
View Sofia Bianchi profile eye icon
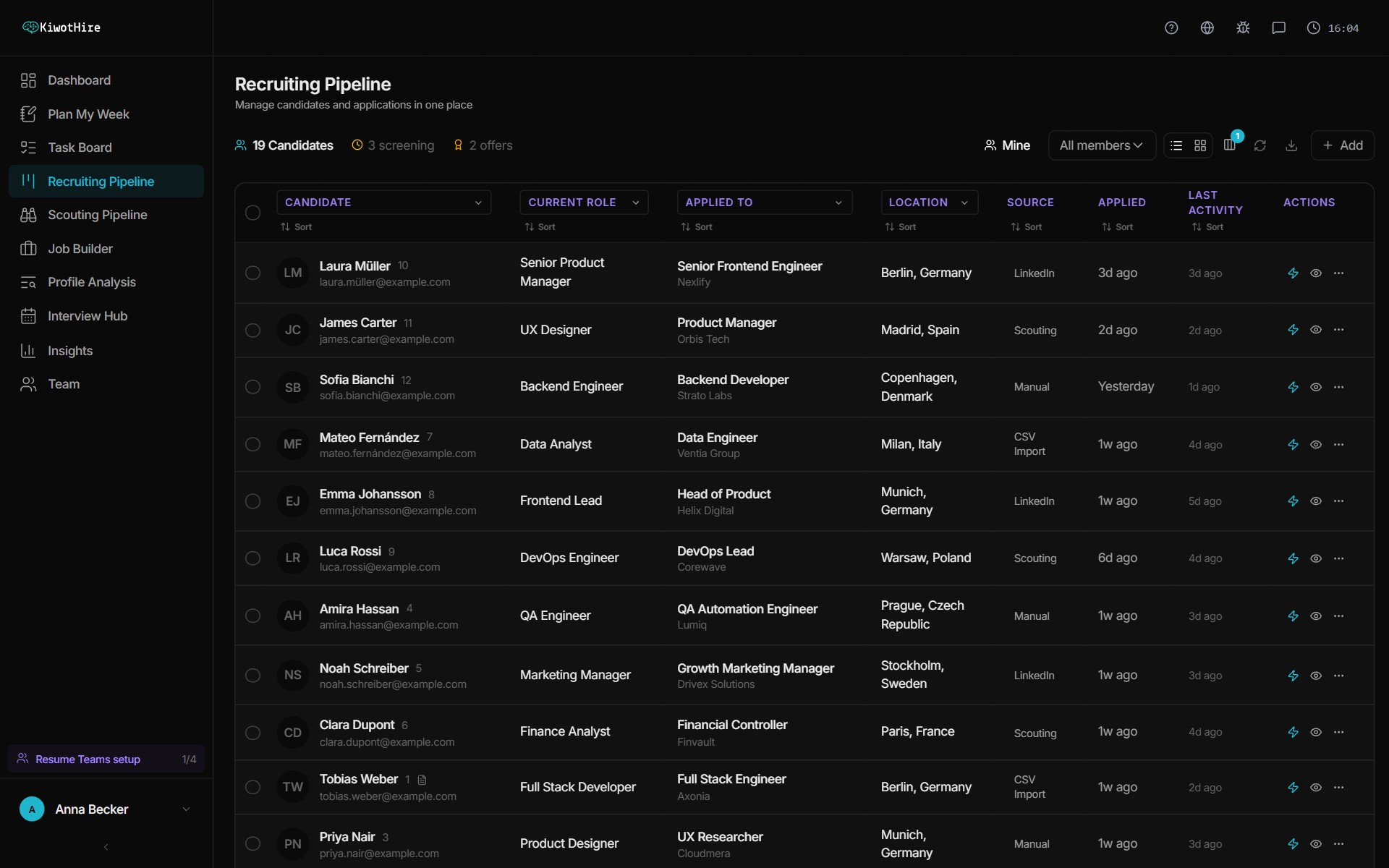[x=1316, y=387]
